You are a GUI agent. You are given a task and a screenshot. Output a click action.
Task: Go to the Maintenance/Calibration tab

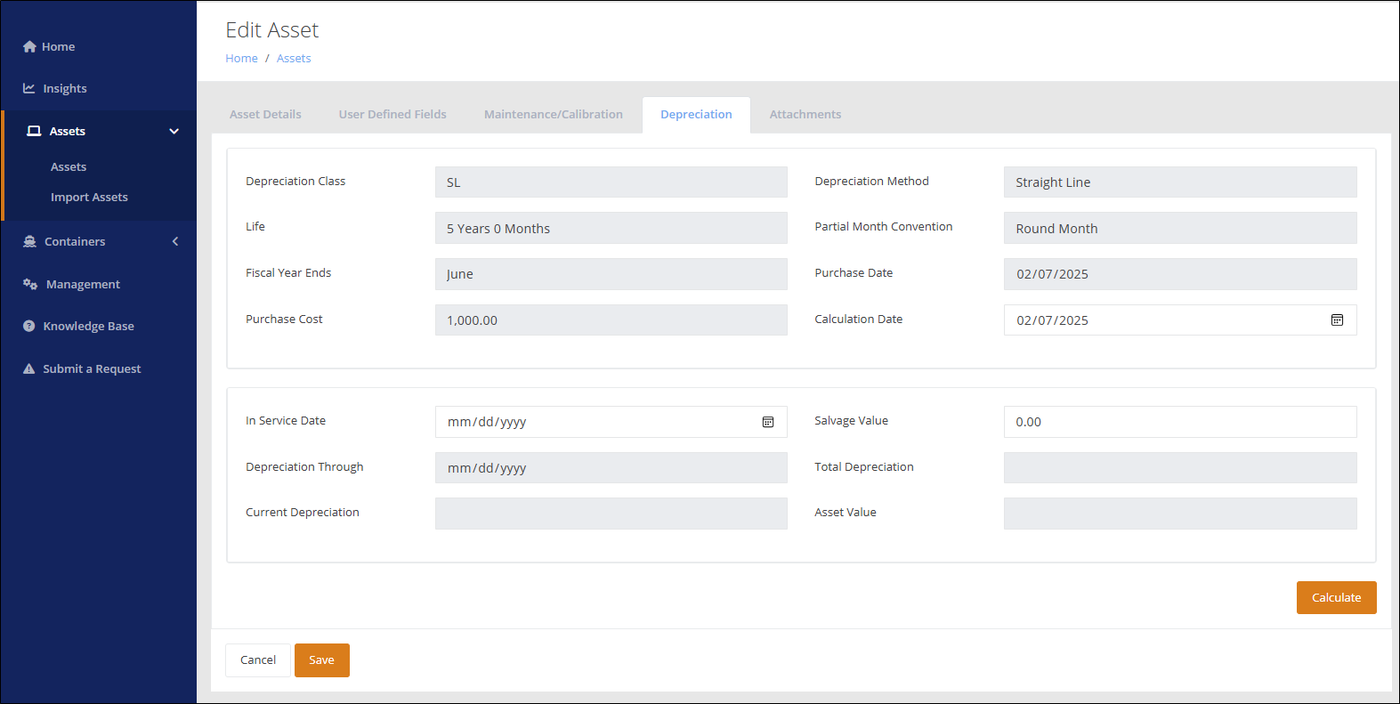[553, 114]
